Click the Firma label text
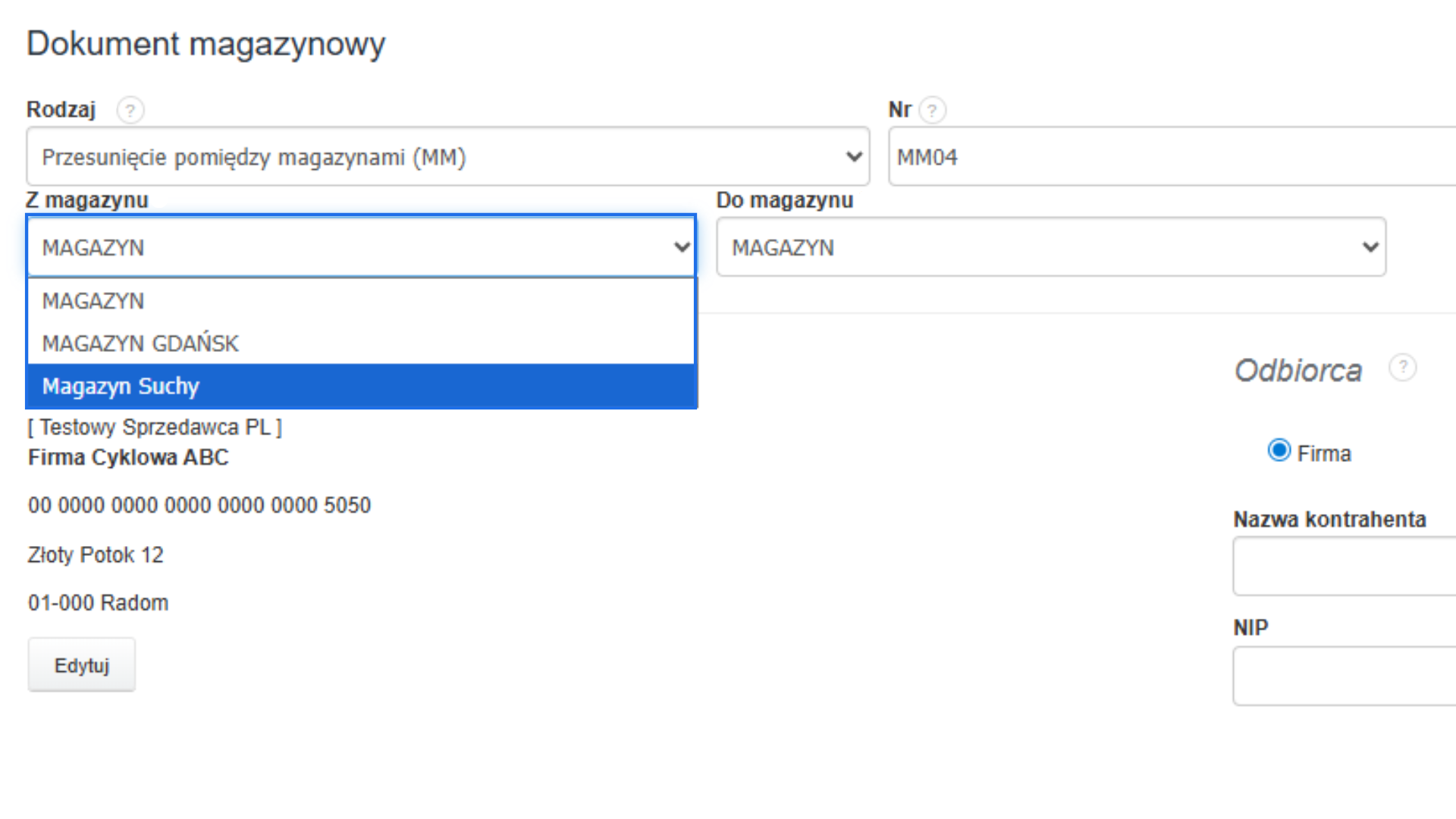 pyautogui.click(x=1324, y=453)
